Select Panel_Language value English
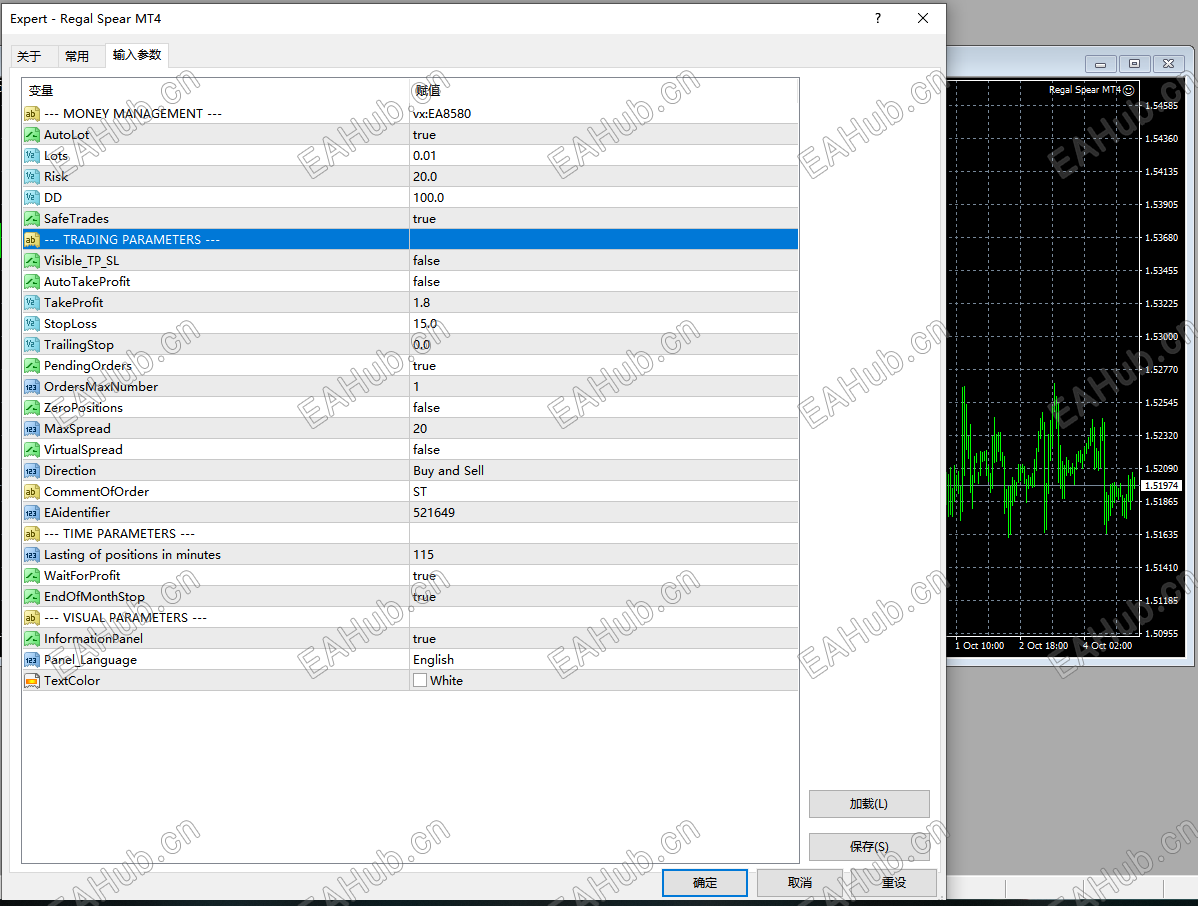The width and height of the screenshot is (1198, 906). pyautogui.click(x=433, y=660)
